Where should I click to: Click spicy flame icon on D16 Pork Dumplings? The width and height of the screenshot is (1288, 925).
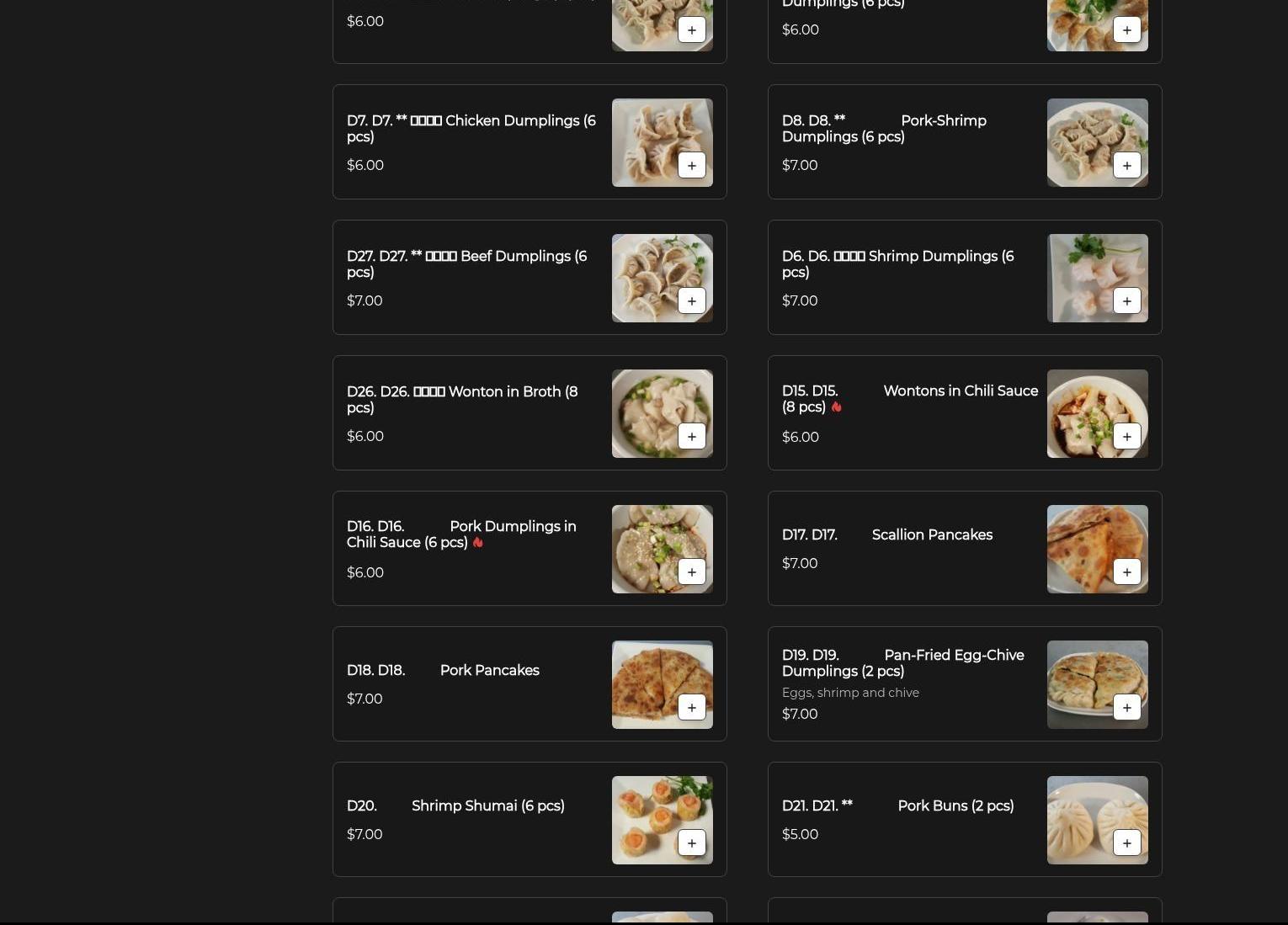pos(478,542)
